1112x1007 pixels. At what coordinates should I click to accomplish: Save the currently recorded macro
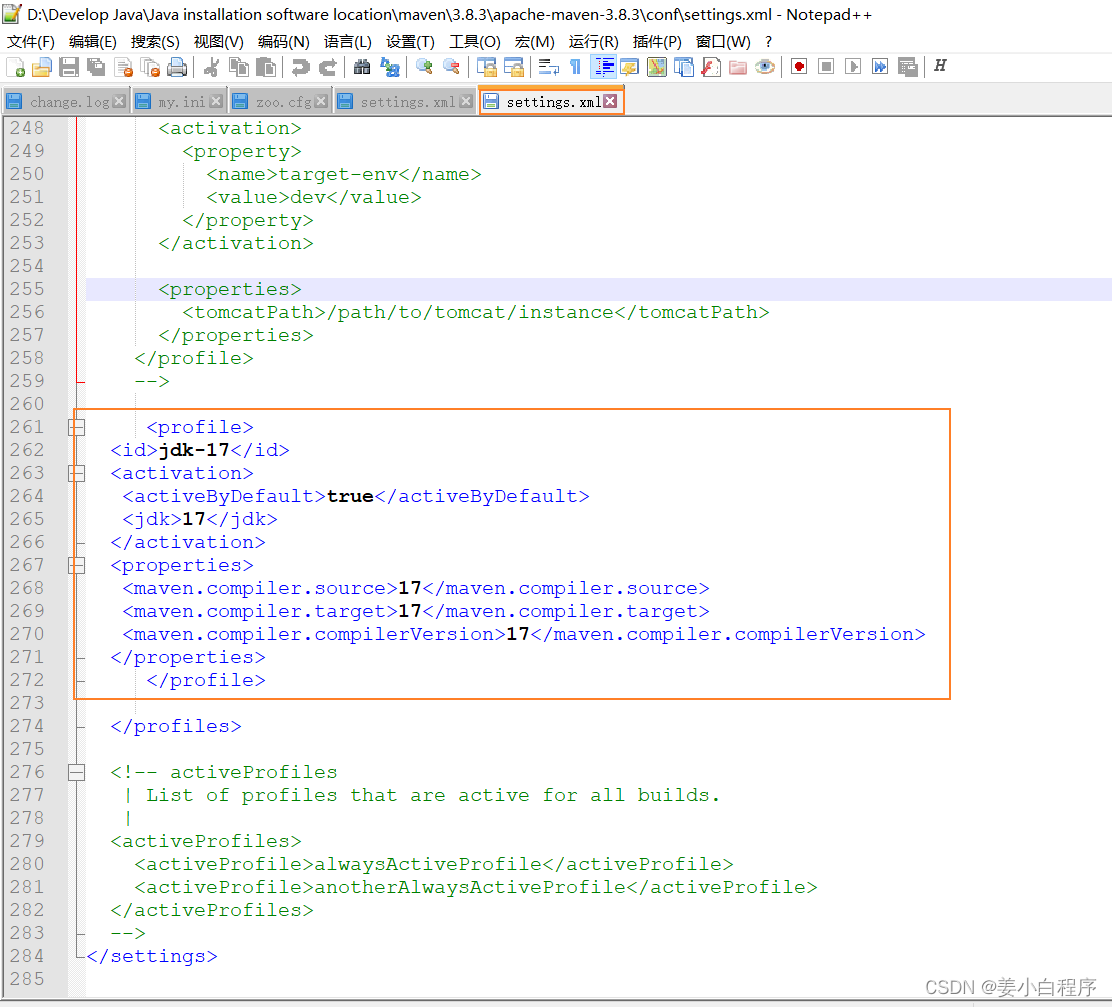(x=908, y=67)
